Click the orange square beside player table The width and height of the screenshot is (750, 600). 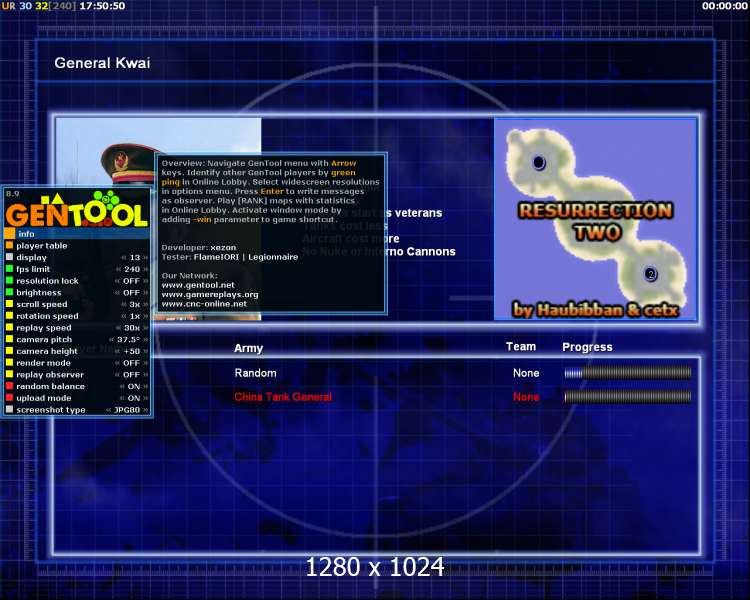pos(9,245)
